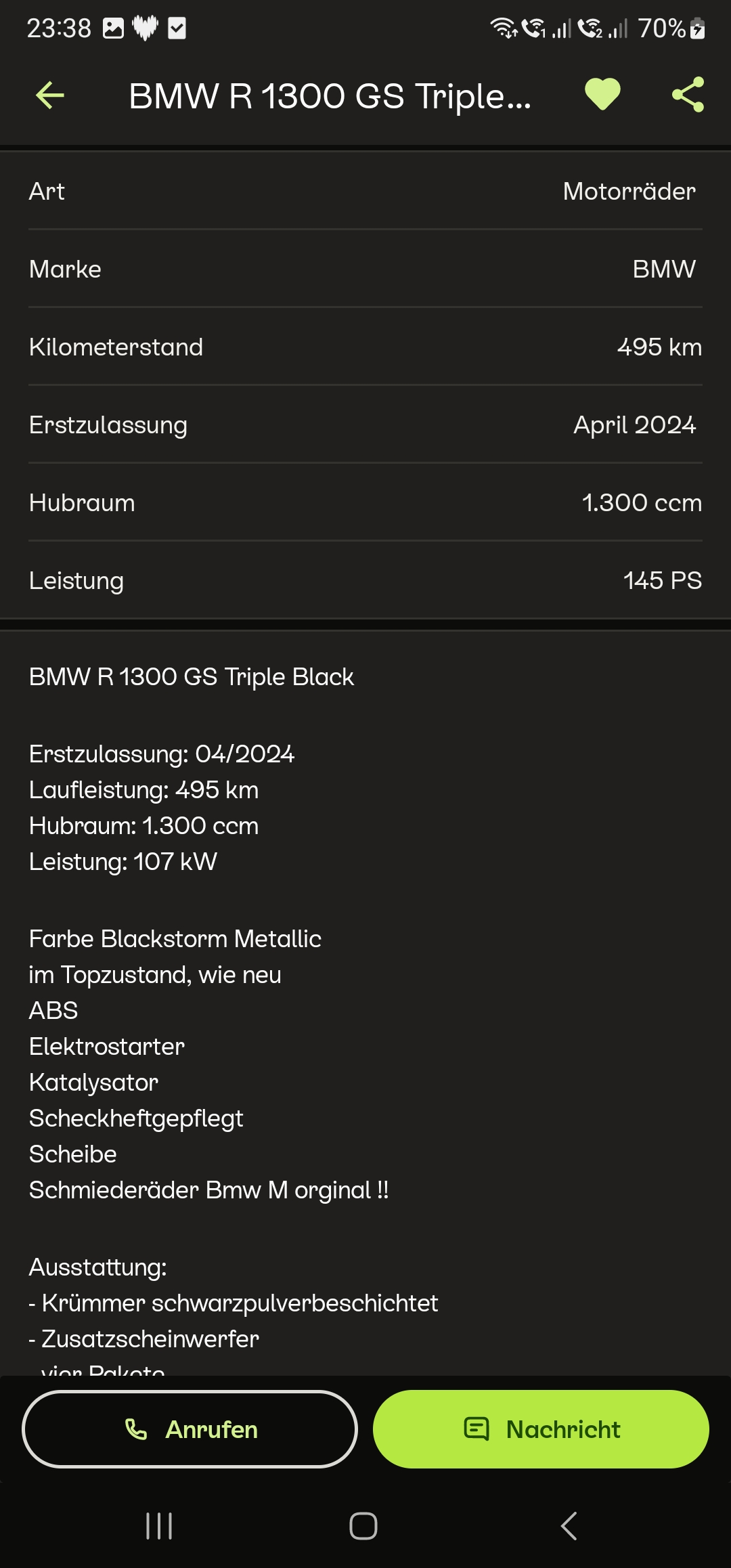Image resolution: width=731 pixels, height=1568 pixels.
Task: Tap the Android home button
Action: pos(363,1526)
